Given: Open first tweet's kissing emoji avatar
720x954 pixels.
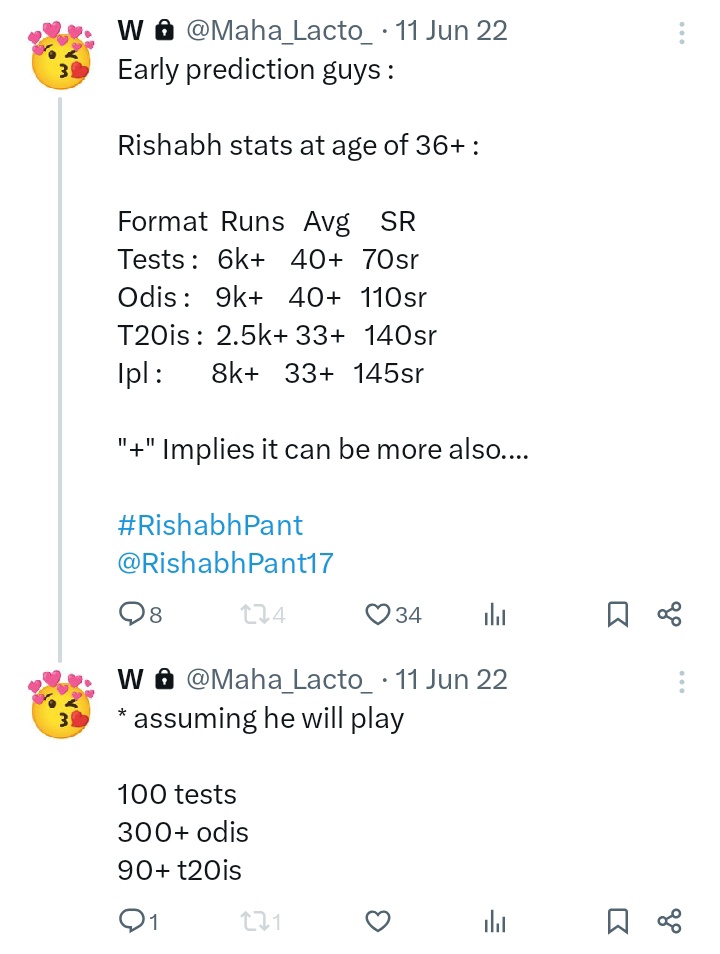Looking at the screenshot, I should 61,55.
